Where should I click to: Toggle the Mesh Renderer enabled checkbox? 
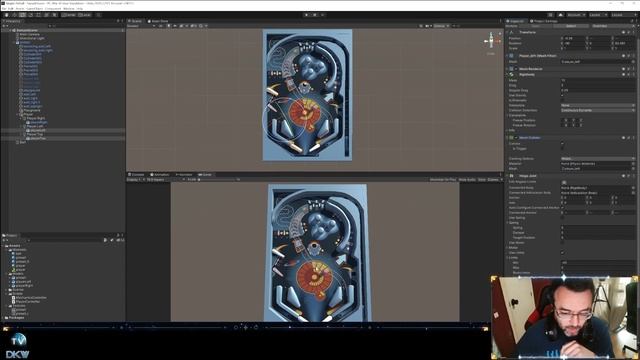tap(516, 69)
